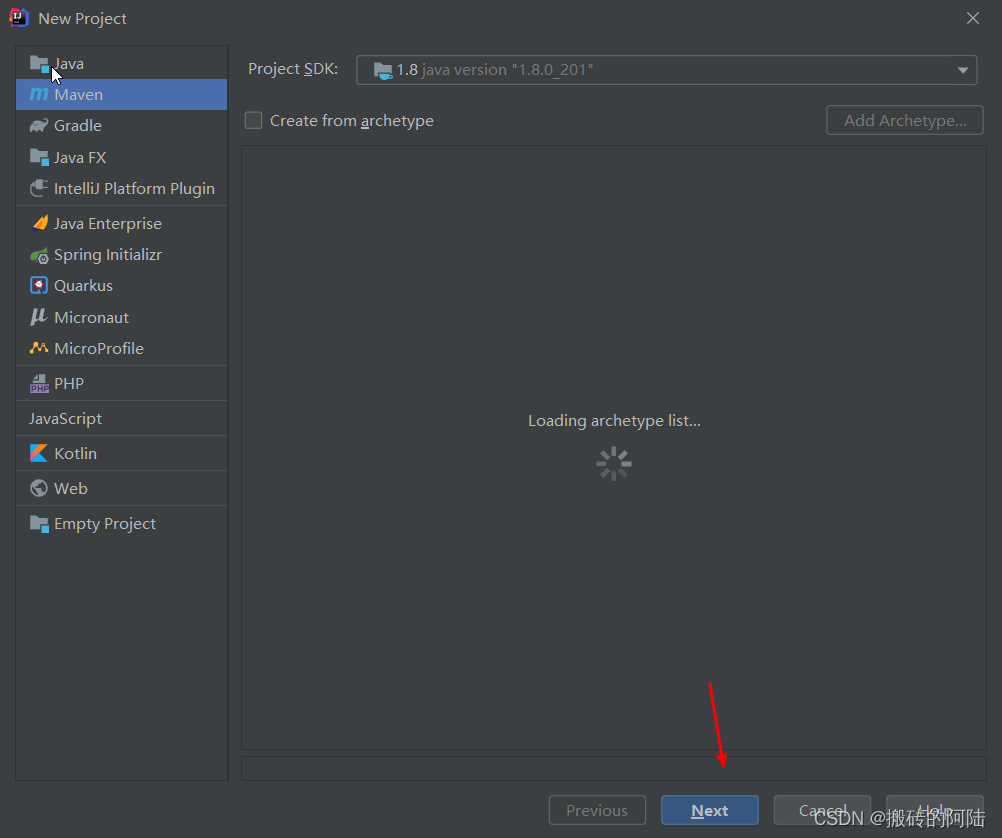
Task: Select PHP entry
Action: (121, 384)
